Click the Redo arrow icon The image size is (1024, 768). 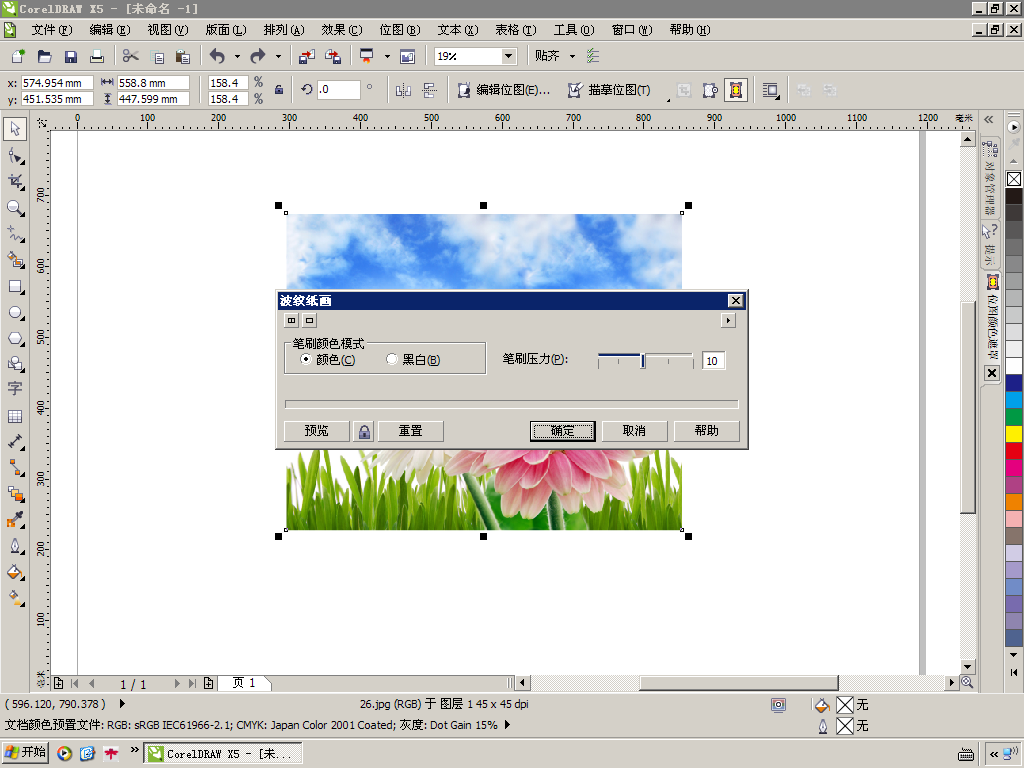[258, 56]
